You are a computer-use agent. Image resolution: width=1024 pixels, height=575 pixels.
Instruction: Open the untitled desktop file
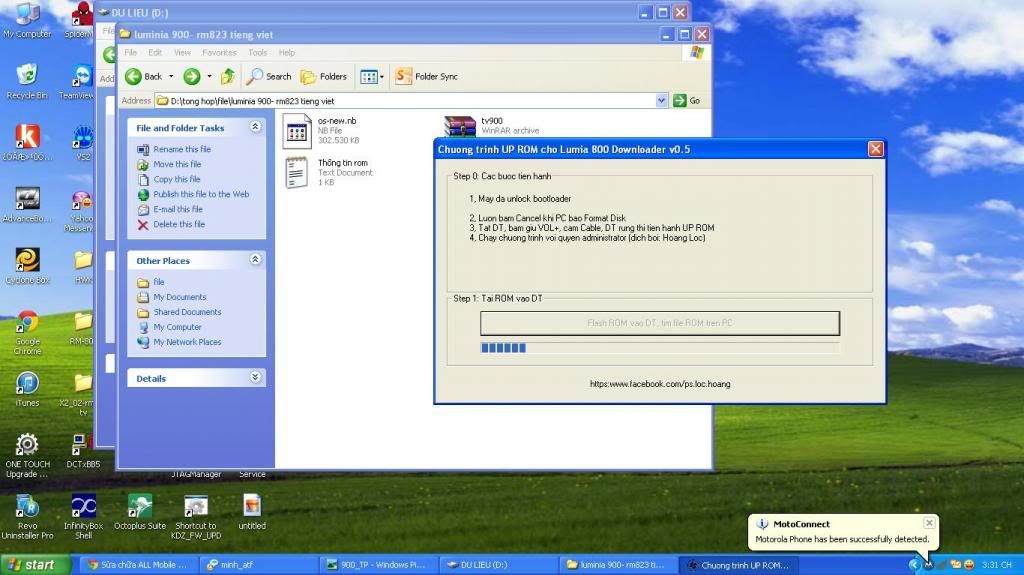pyautogui.click(x=252, y=512)
